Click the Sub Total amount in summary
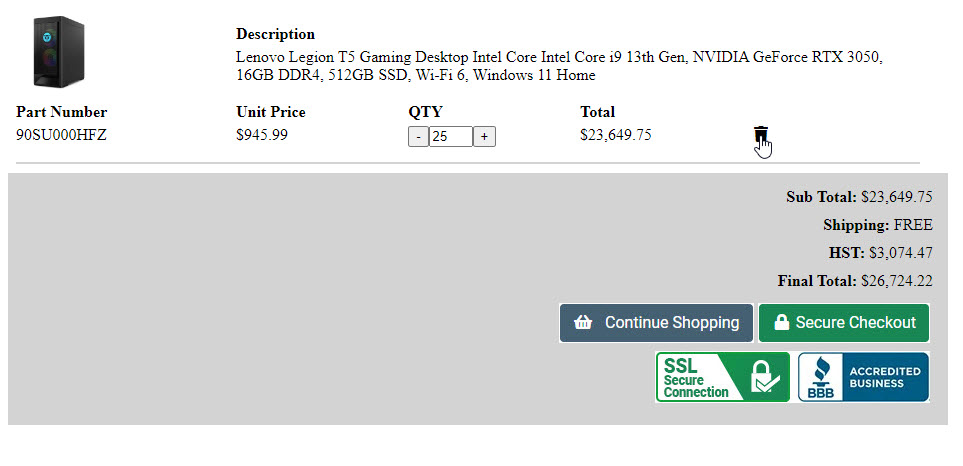963x466 pixels. click(896, 197)
